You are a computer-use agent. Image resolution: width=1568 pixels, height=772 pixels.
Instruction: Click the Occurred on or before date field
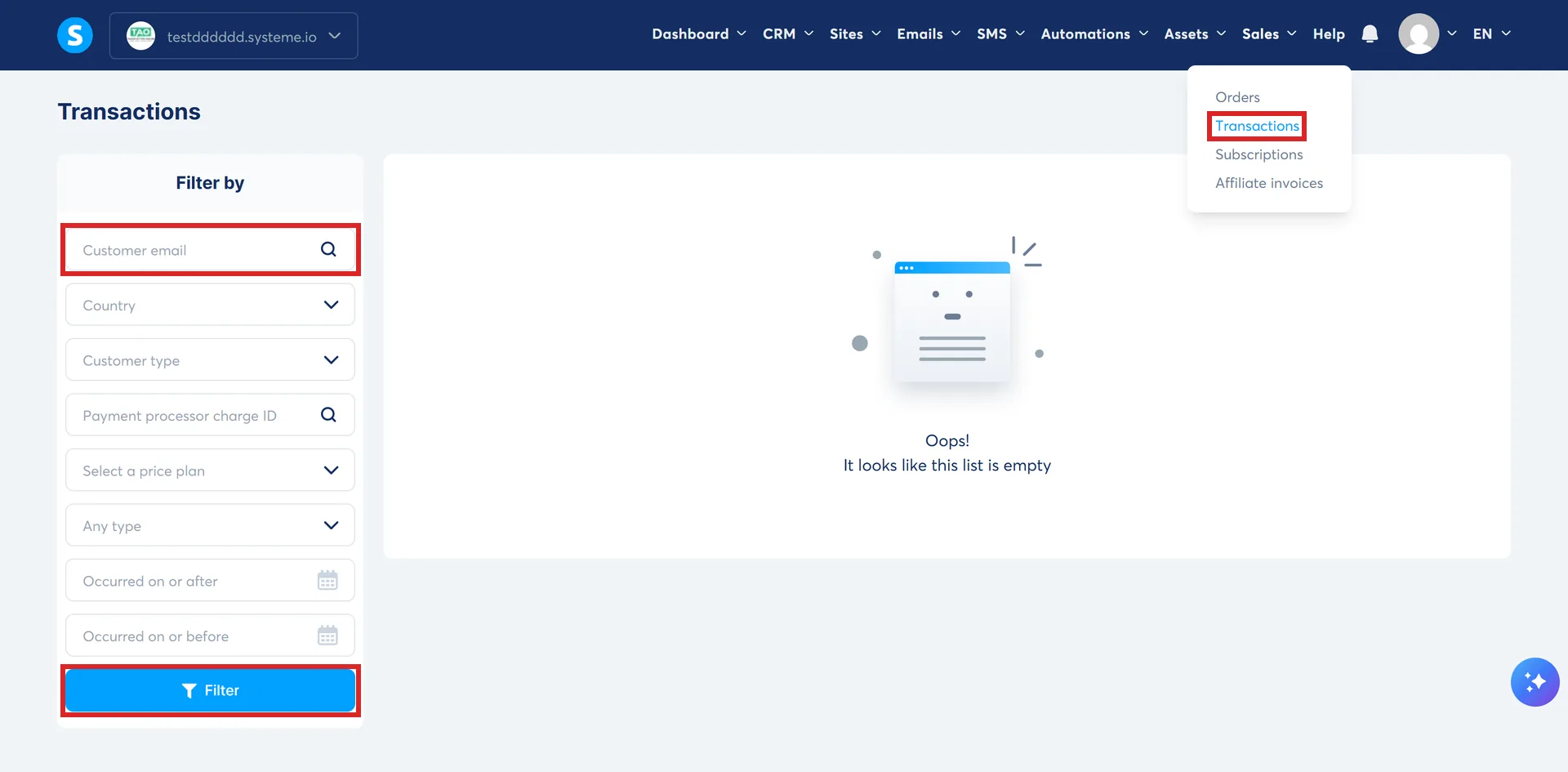[210, 635]
